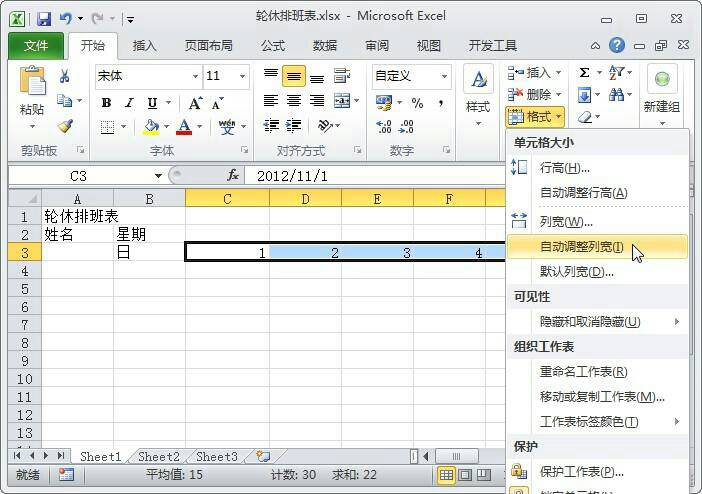Open the 文件 backstage button
Screen dimensions: 702x494
36,46
